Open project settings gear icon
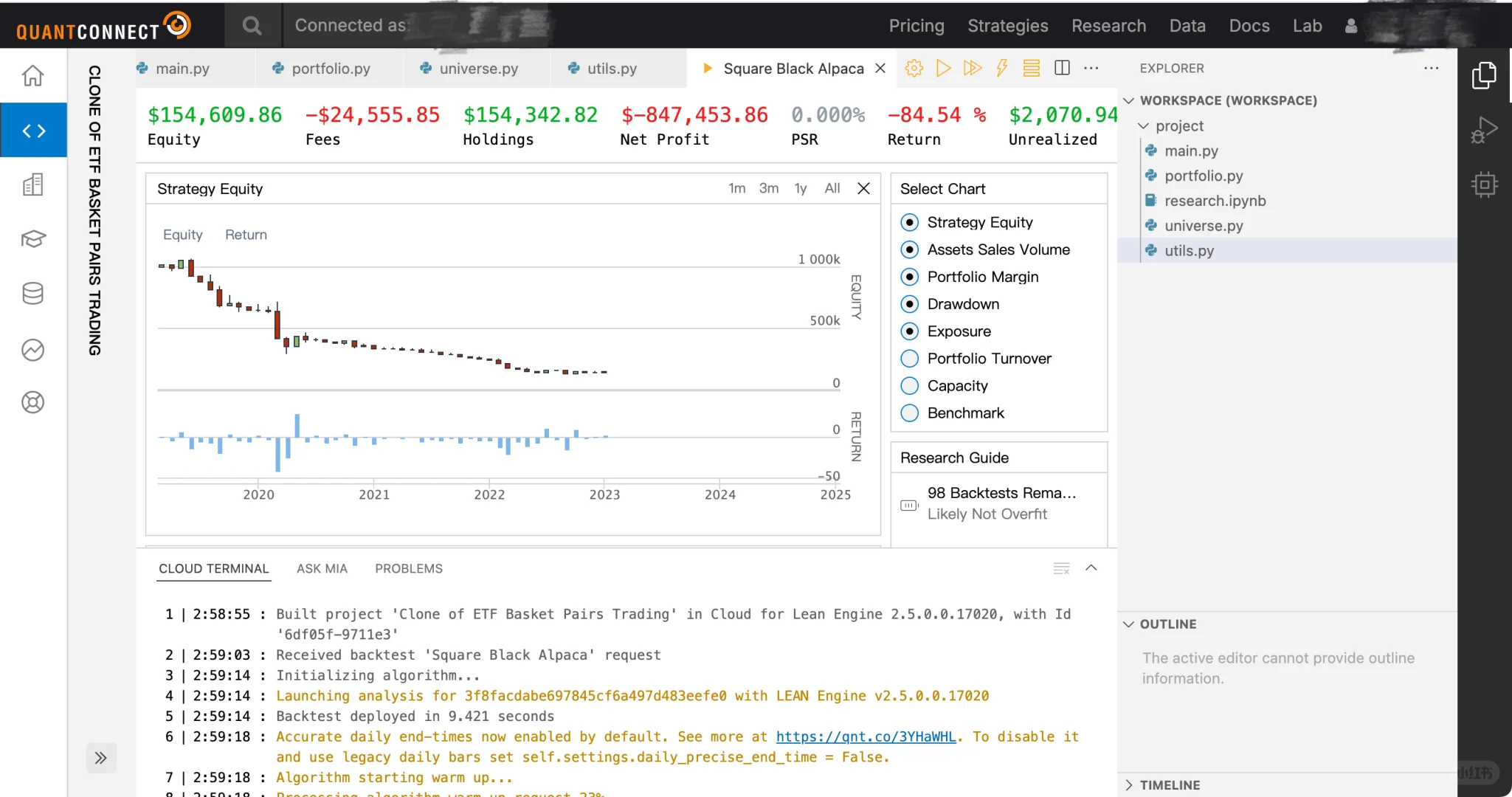1512x797 pixels. [914, 69]
